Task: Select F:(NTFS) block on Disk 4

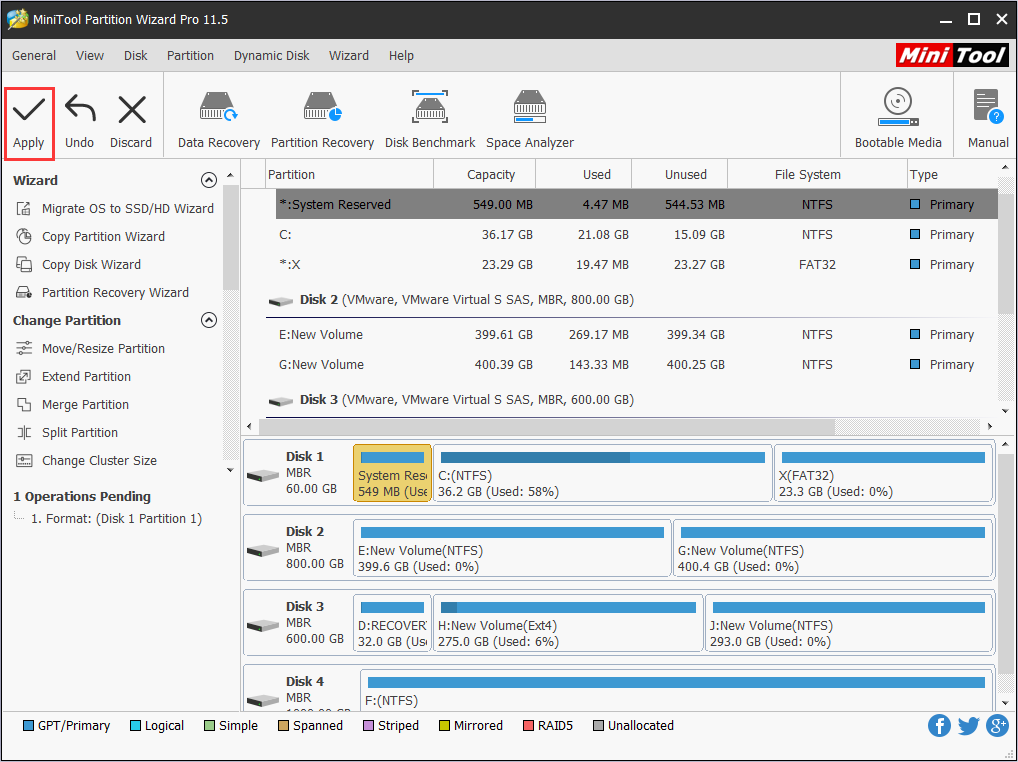Action: tap(677, 690)
